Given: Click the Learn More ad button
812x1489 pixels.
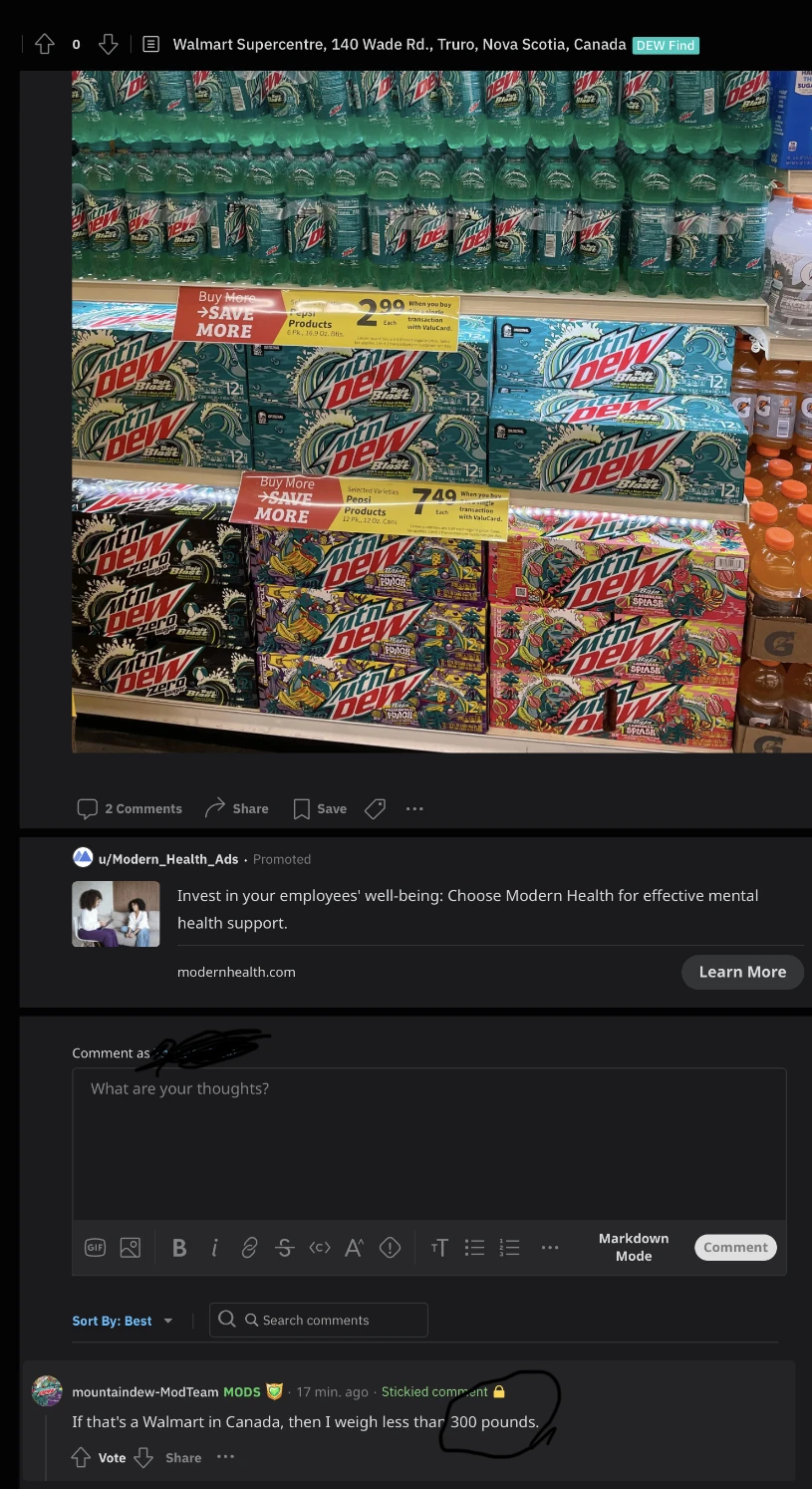Looking at the screenshot, I should 742,972.
